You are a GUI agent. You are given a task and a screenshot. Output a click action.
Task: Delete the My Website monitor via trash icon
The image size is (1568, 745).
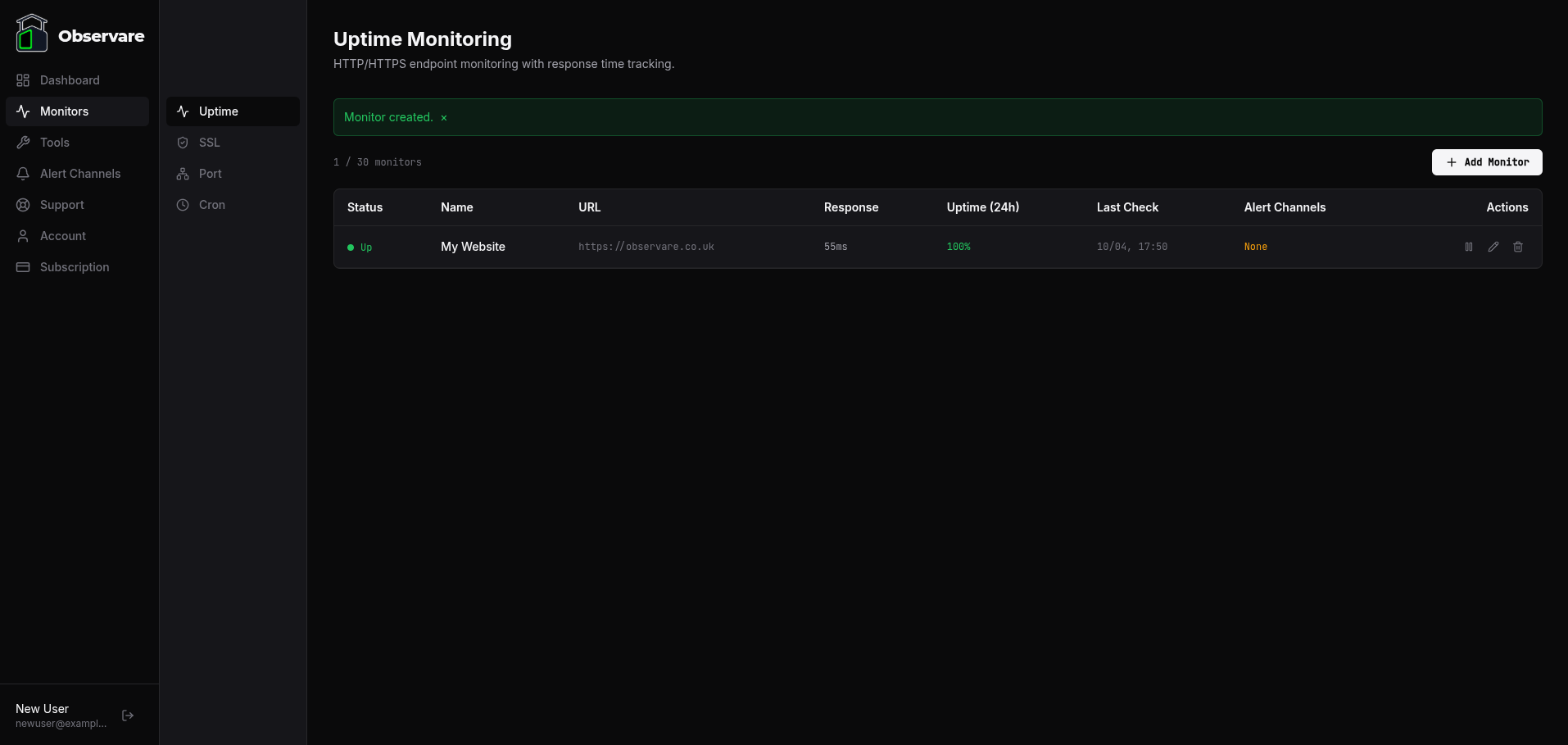(1517, 247)
